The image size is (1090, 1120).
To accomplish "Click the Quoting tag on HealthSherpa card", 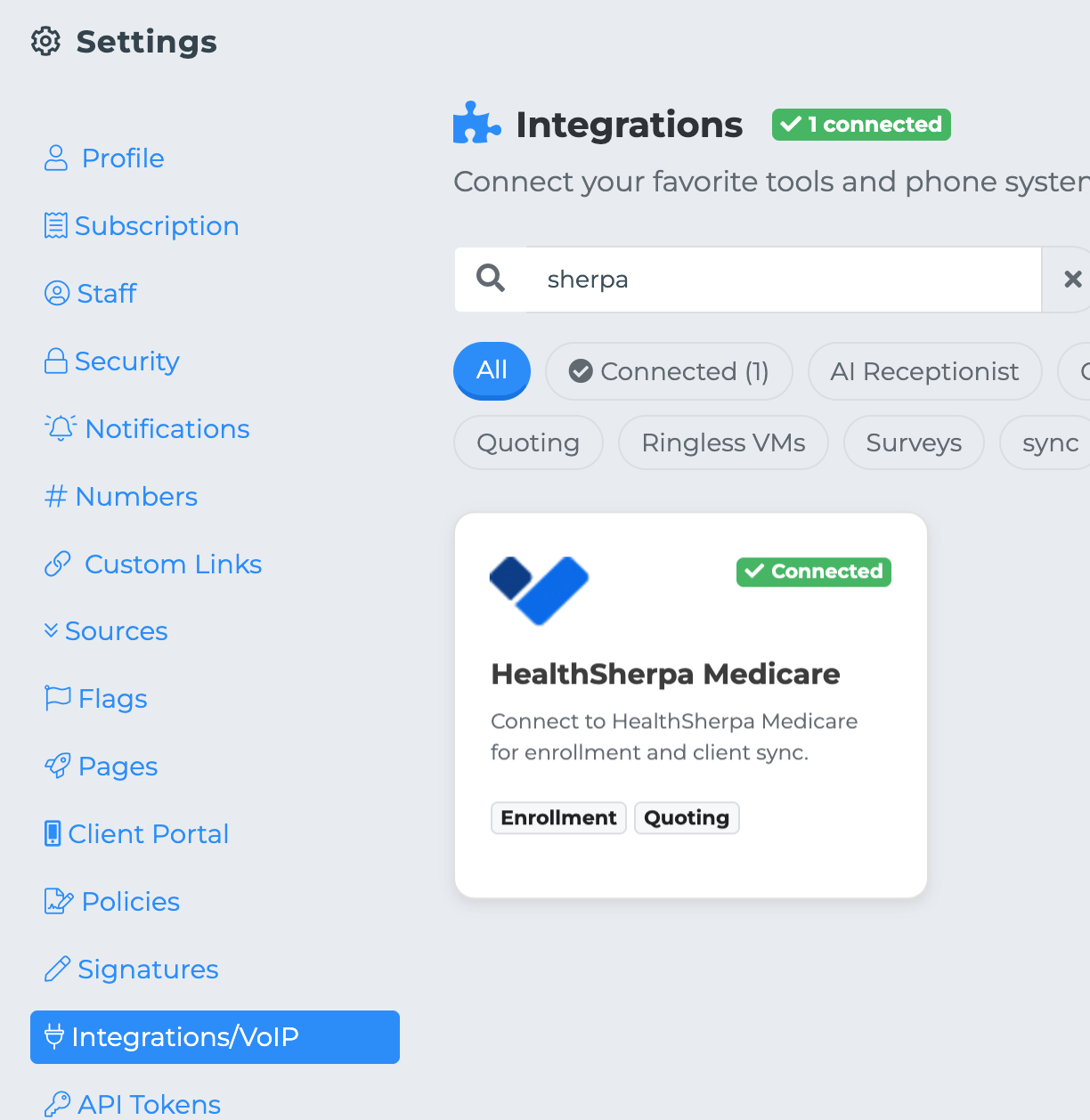I will 687,818.
